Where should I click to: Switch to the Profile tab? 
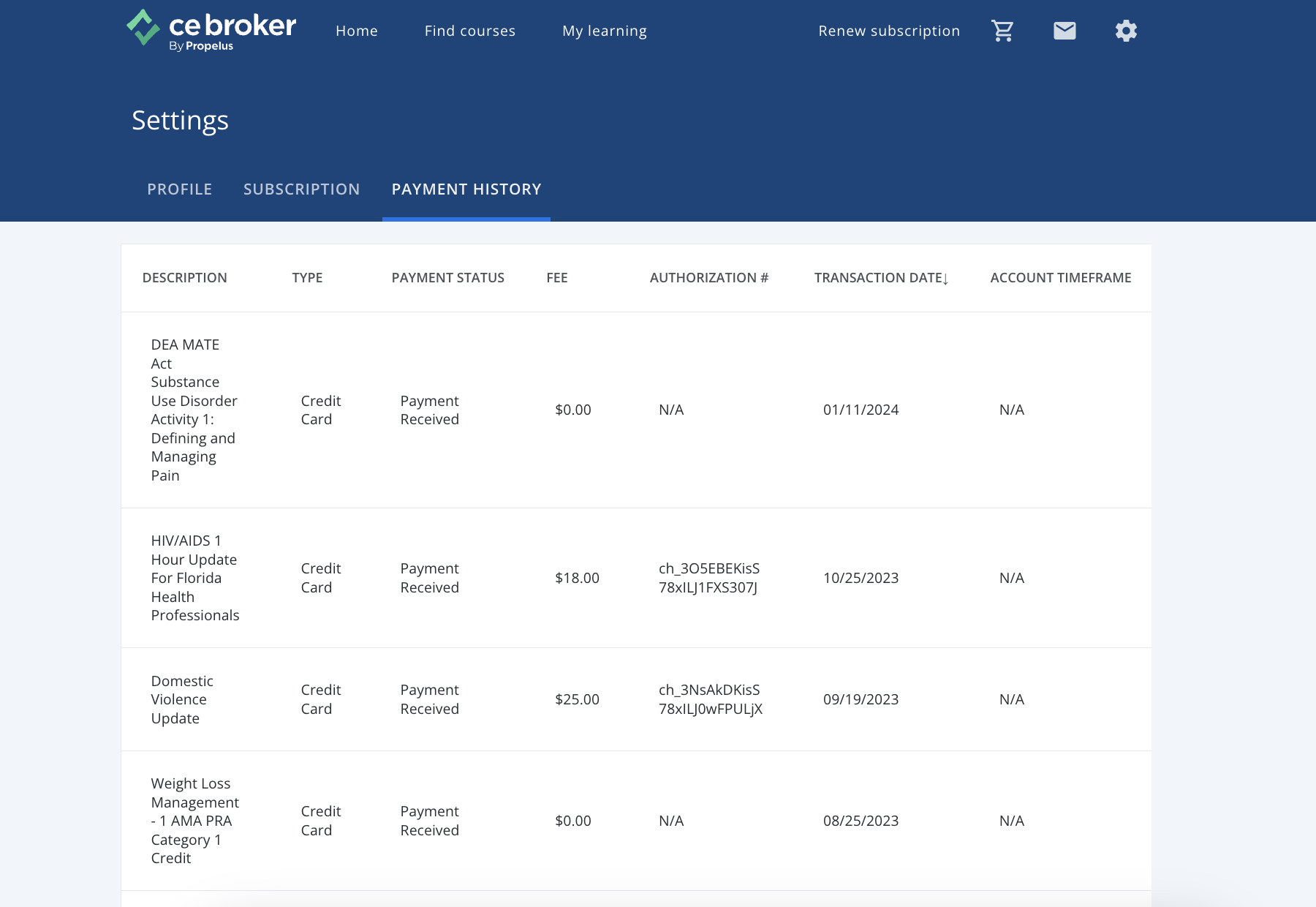point(179,189)
